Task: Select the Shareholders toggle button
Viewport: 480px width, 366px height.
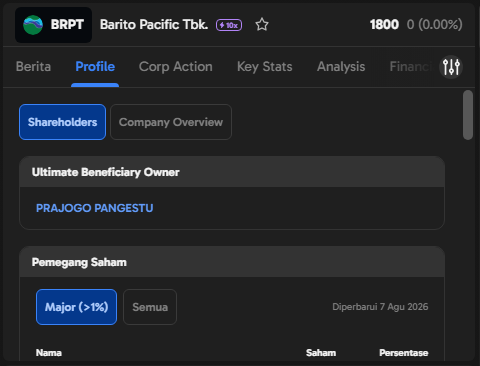Action: click(x=62, y=122)
